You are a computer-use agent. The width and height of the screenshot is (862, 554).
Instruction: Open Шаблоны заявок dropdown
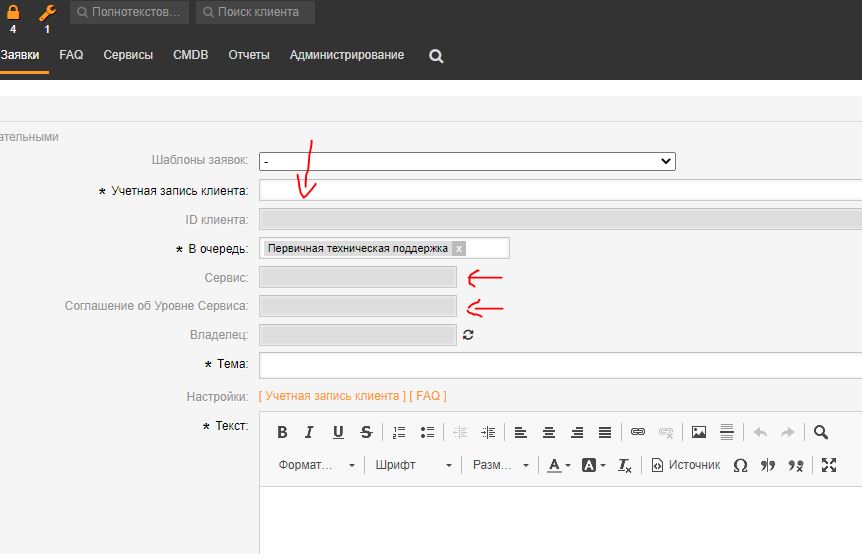[467, 161]
